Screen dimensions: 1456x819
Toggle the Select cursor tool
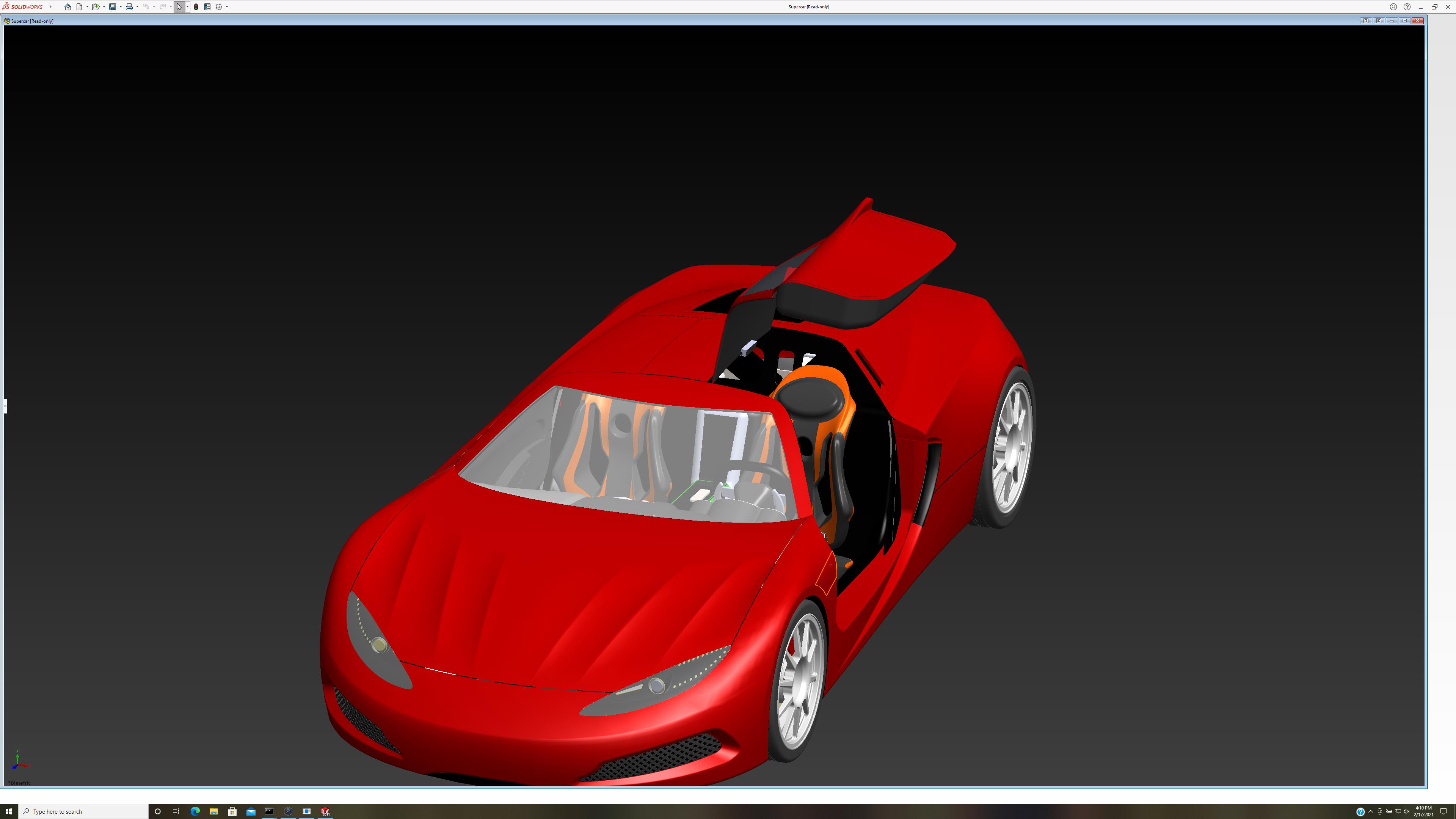click(179, 7)
